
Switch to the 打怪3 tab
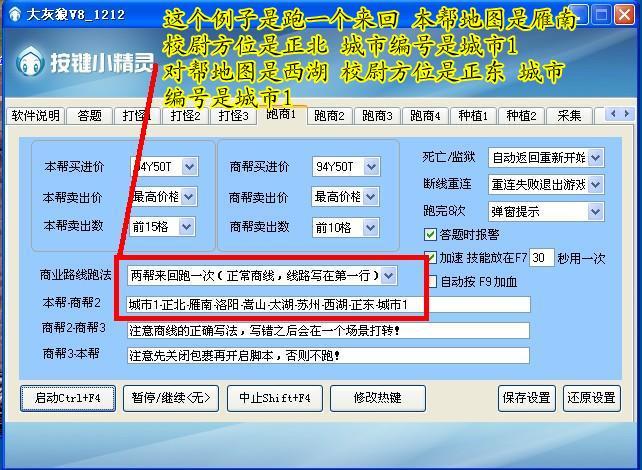[233, 116]
